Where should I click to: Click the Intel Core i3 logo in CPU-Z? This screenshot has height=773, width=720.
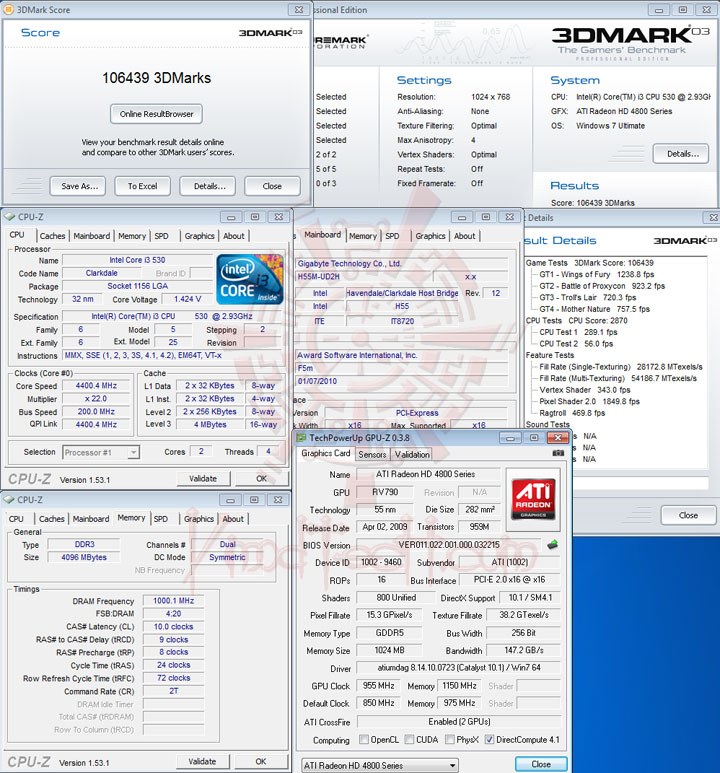(250, 279)
